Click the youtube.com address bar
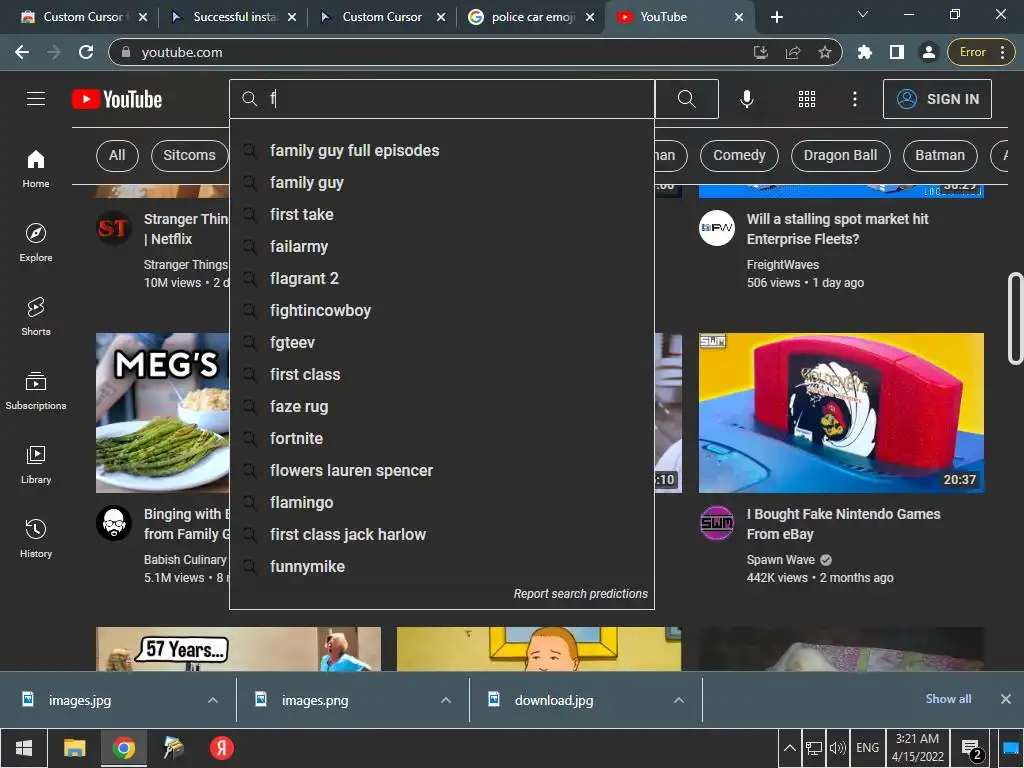The height and width of the screenshot is (768, 1024). coord(431,52)
